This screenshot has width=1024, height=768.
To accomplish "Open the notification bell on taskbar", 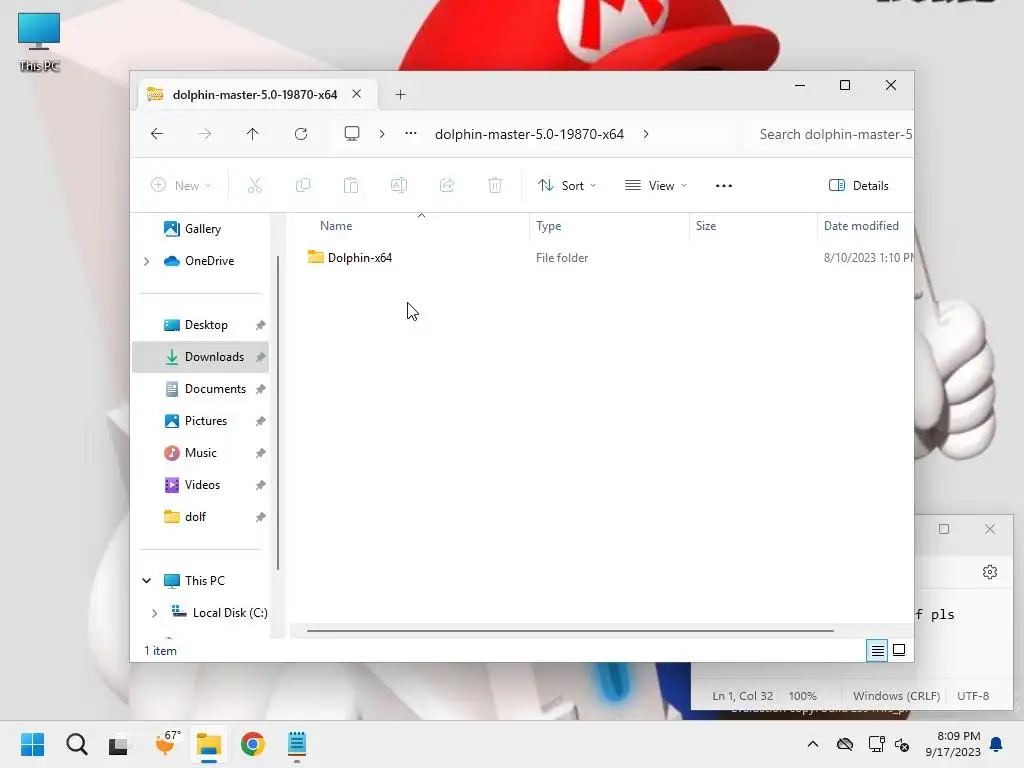I will tap(997, 744).
